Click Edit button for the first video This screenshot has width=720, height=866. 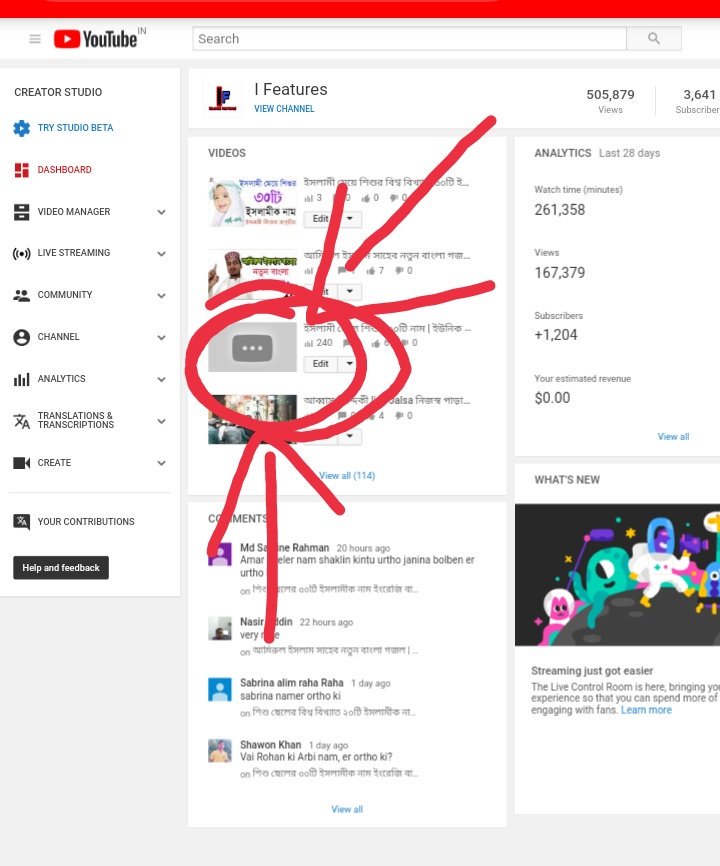[x=321, y=219]
